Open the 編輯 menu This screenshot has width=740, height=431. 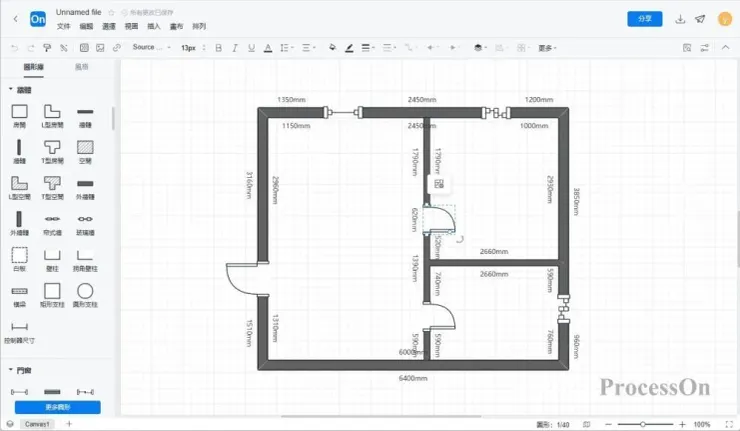pos(86,26)
